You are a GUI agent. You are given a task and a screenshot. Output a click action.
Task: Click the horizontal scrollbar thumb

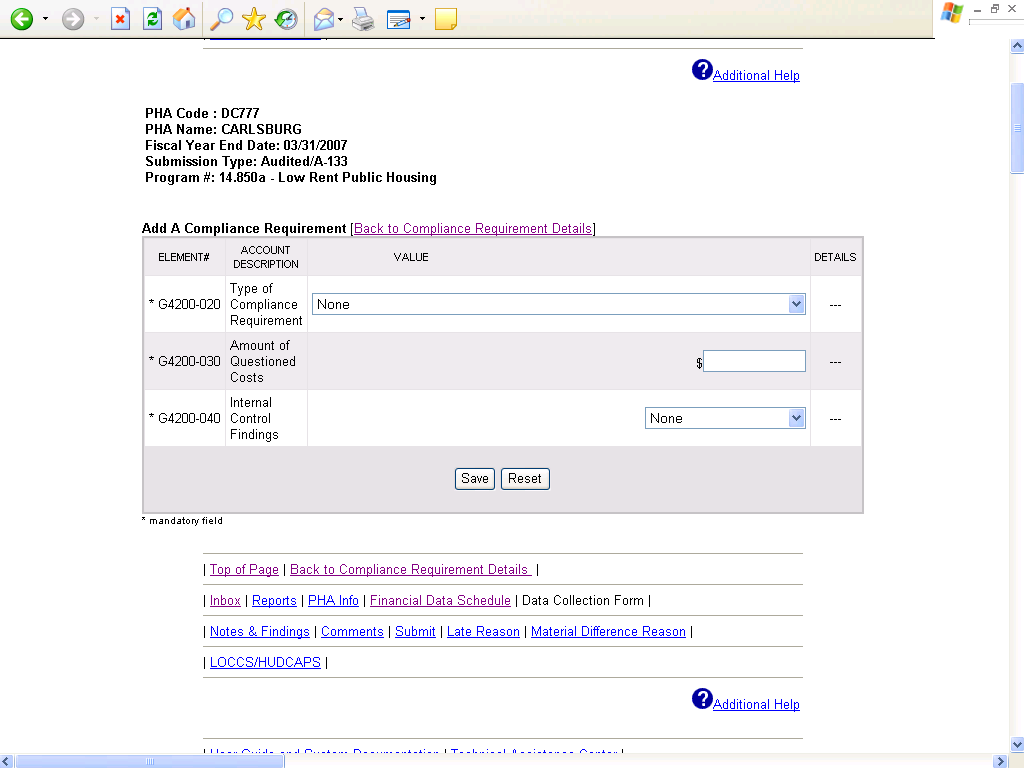(x=150, y=761)
